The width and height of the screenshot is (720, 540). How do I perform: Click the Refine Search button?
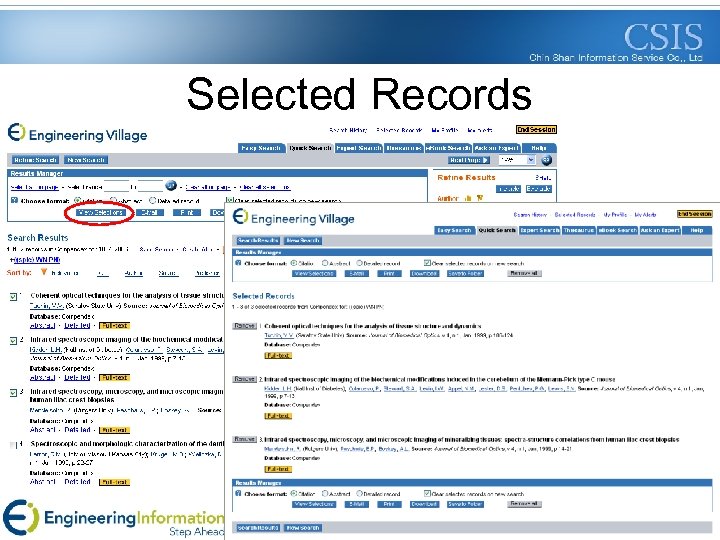tap(35, 160)
